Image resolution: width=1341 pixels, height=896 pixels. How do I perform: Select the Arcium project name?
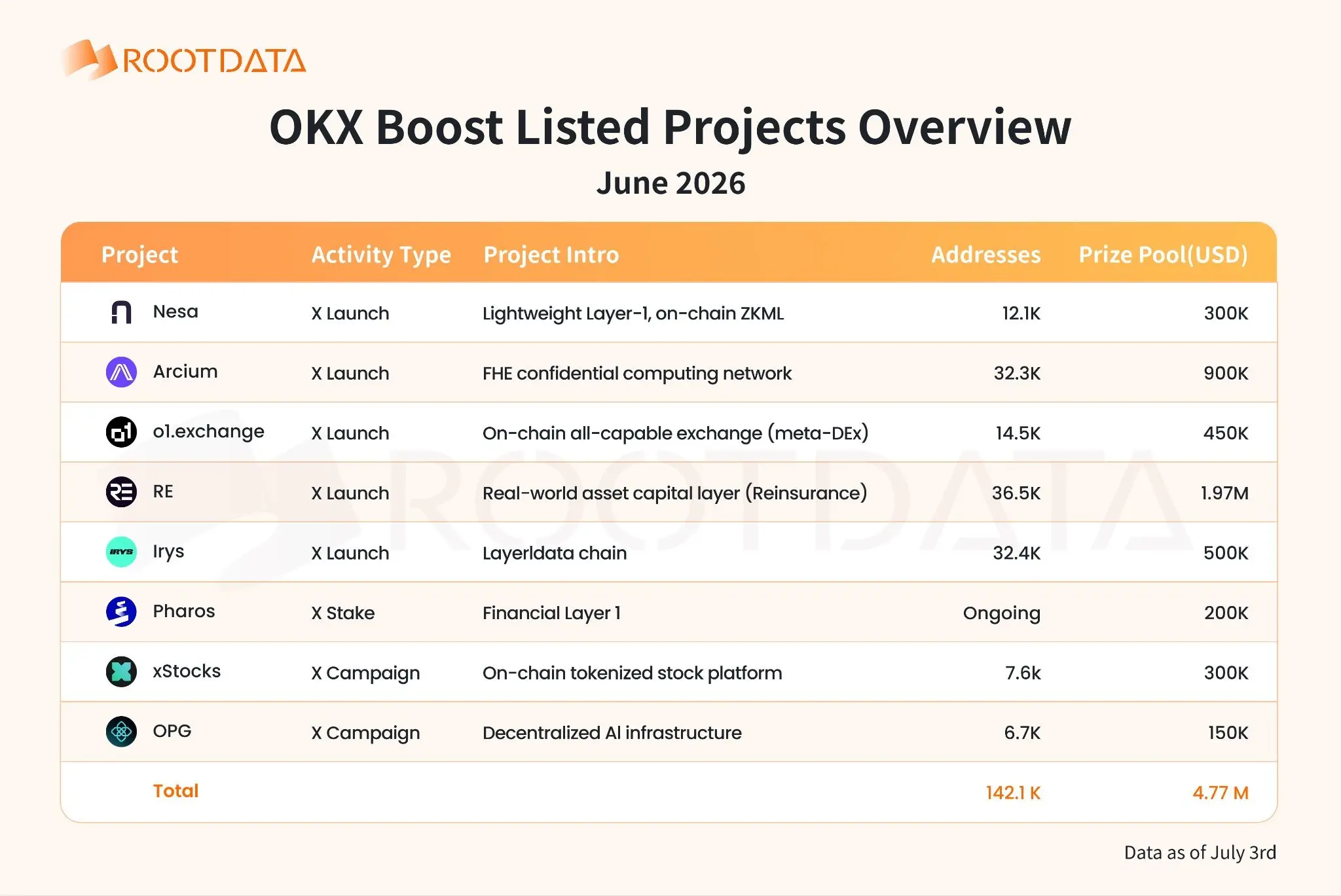[x=185, y=372]
